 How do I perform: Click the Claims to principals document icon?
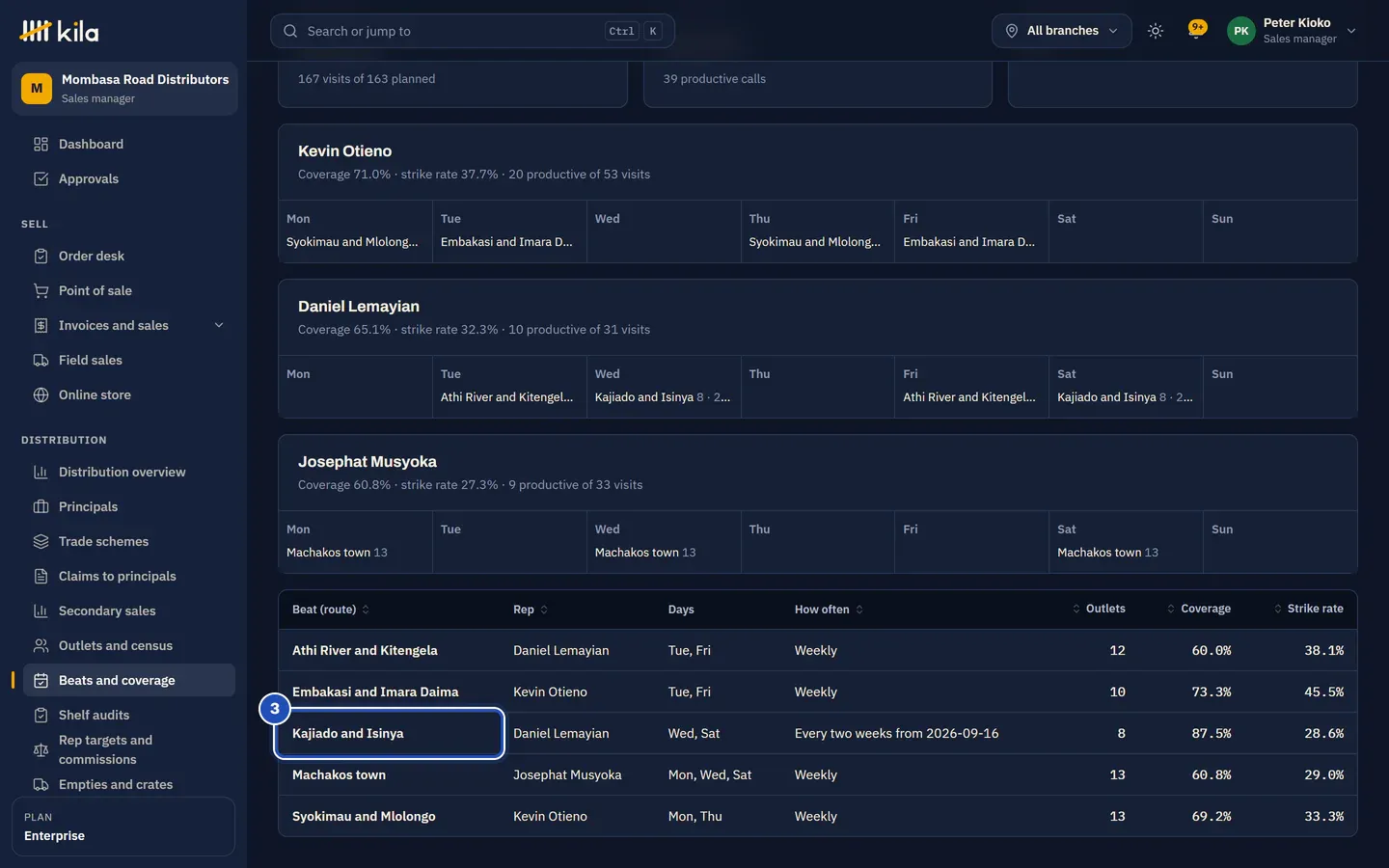tap(41, 576)
